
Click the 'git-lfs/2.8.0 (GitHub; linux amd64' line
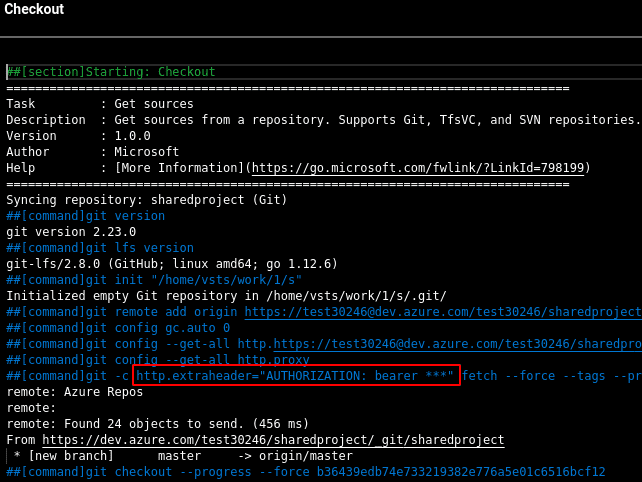172,264
